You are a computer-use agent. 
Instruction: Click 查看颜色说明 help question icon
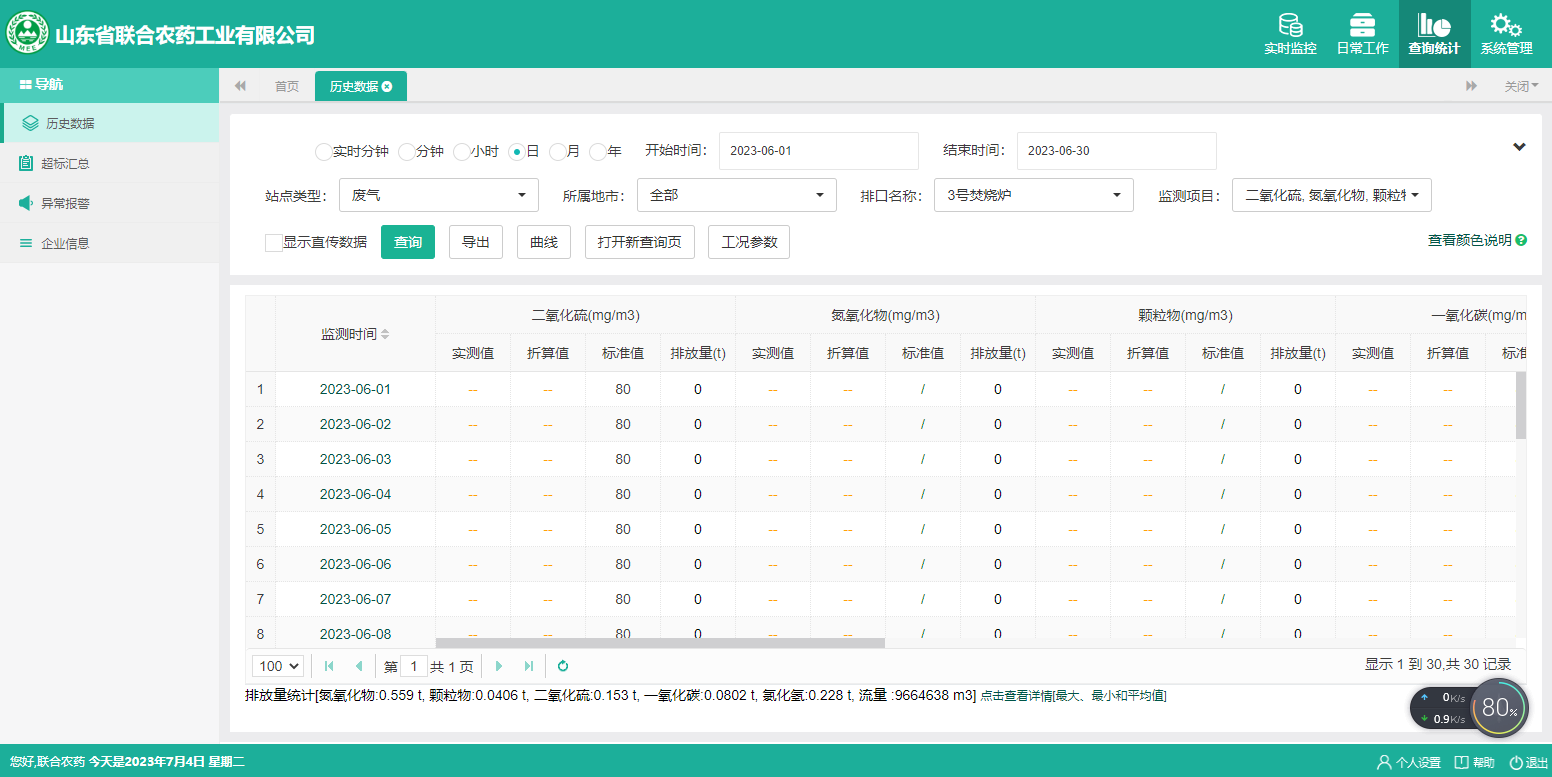pos(1521,241)
